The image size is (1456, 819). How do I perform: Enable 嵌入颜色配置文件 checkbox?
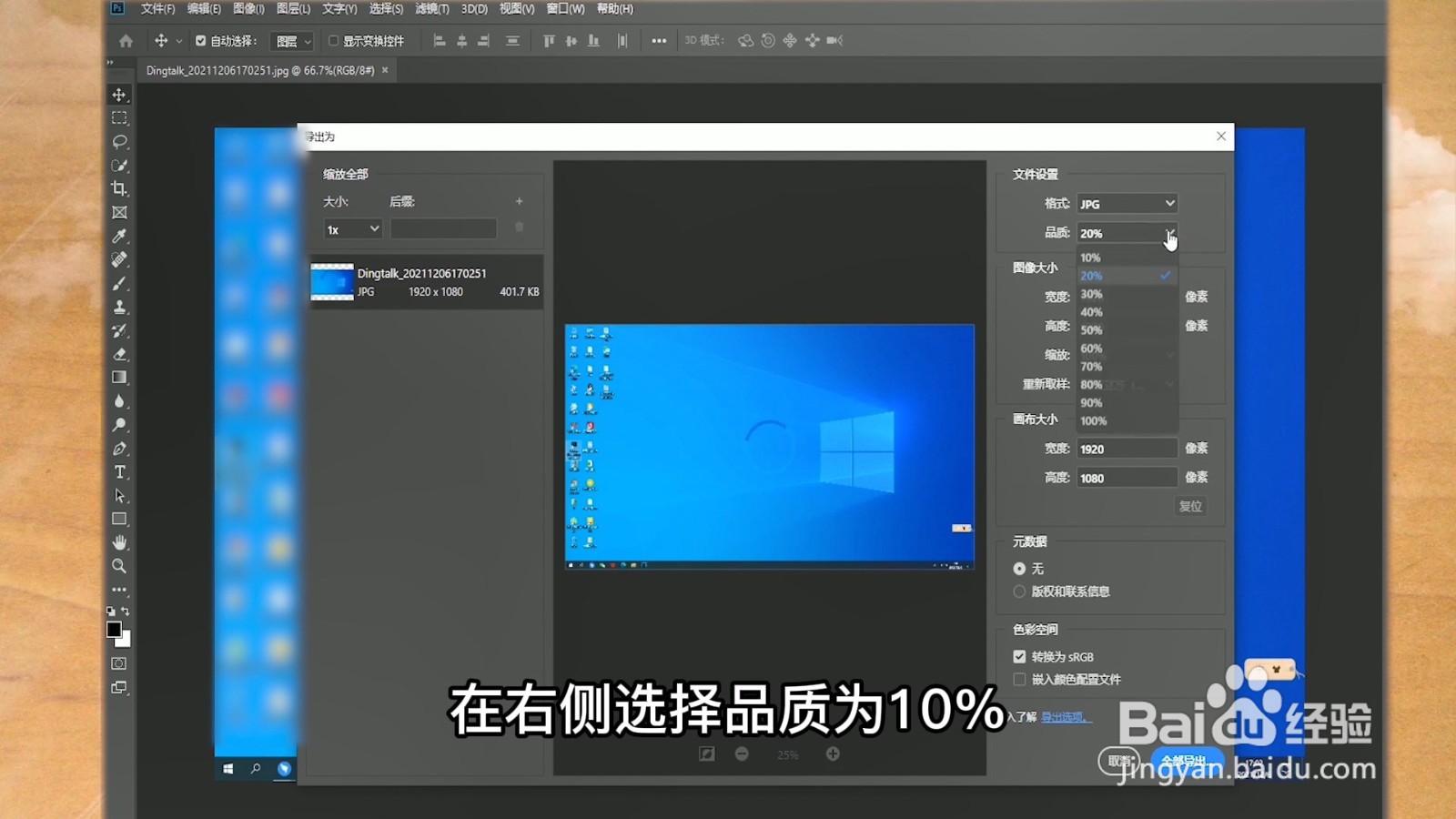(1020, 679)
